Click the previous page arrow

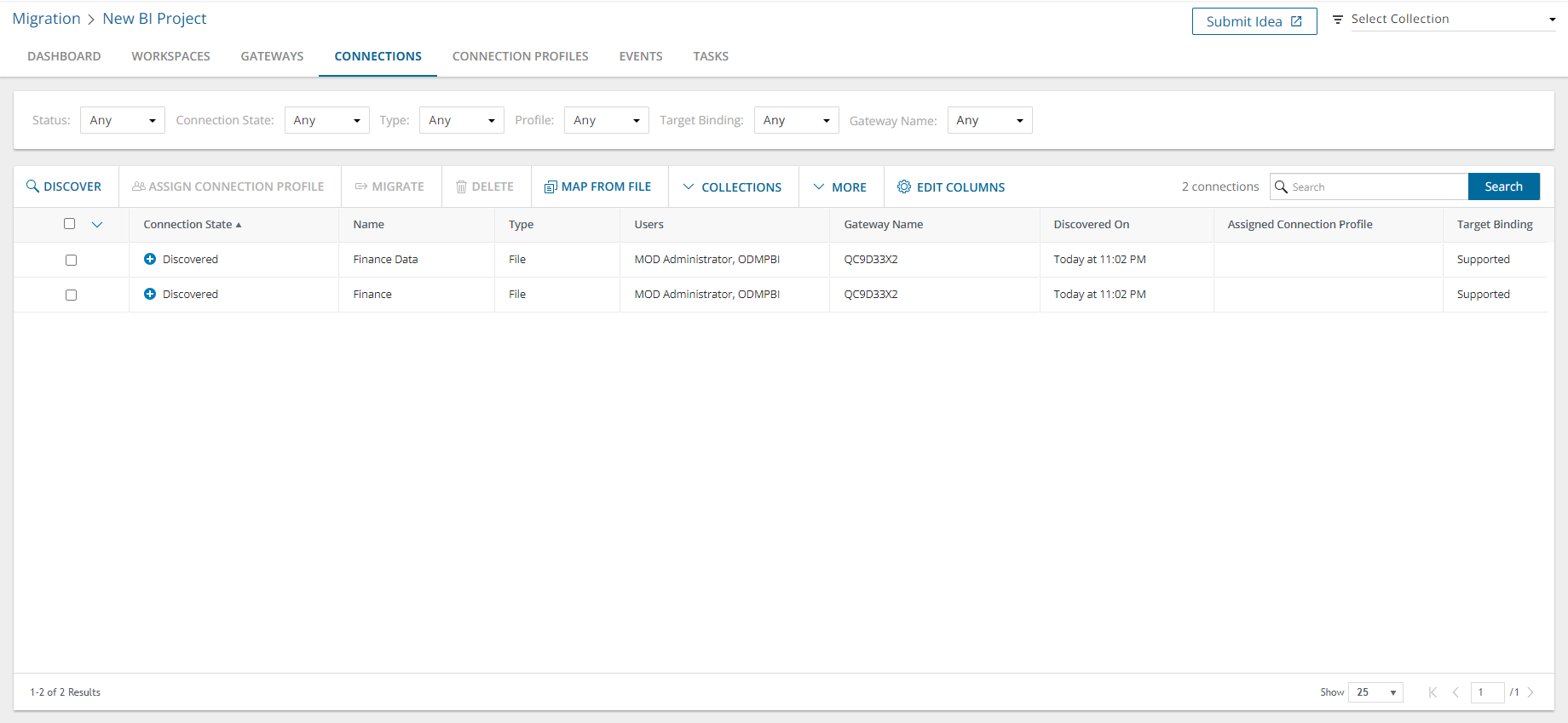pos(1456,692)
